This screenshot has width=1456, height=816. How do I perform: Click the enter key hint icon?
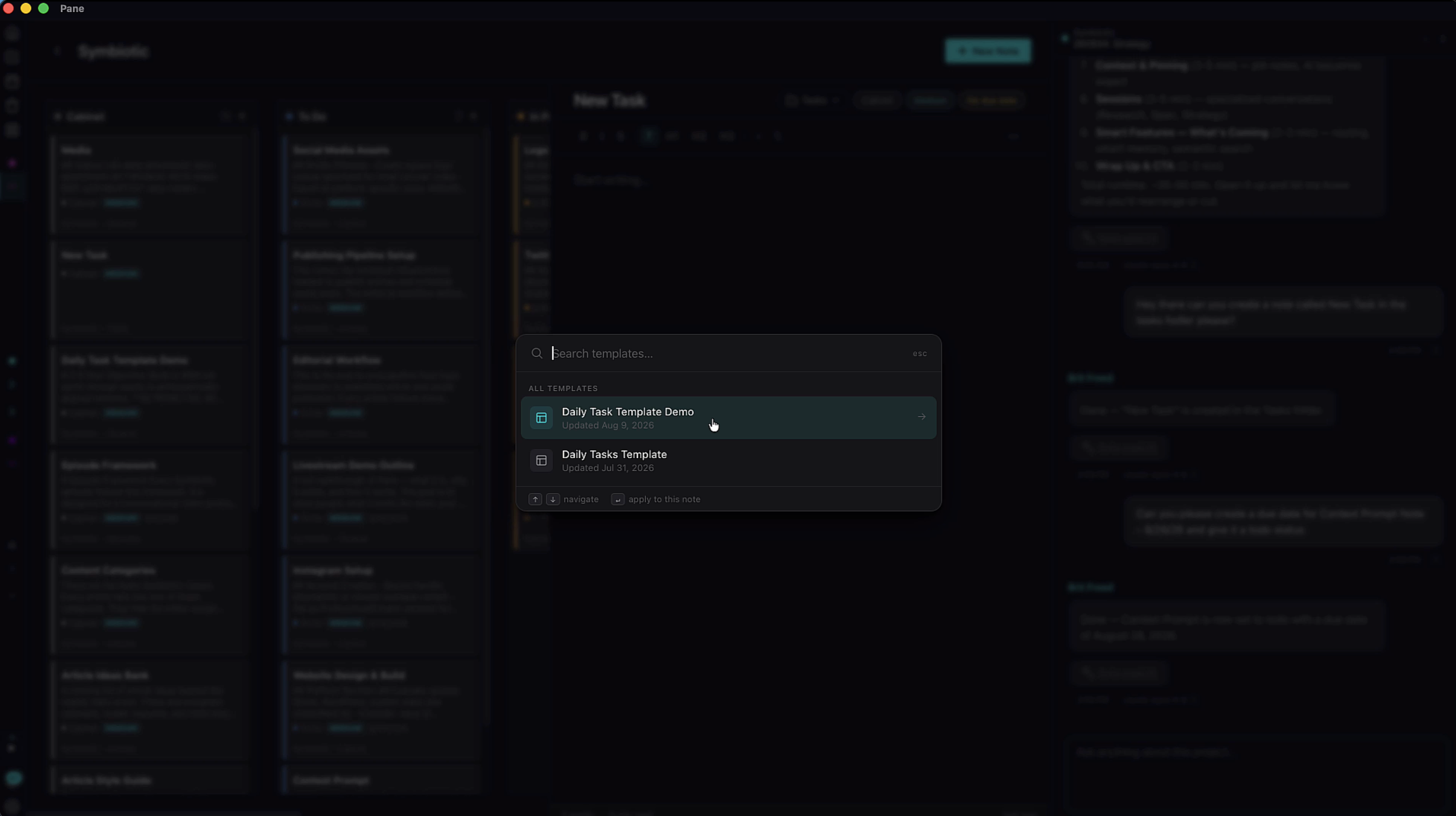tap(618, 500)
